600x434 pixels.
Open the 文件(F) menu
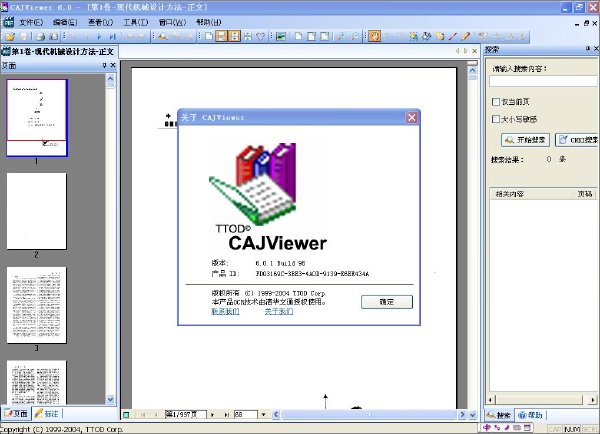tap(31, 23)
